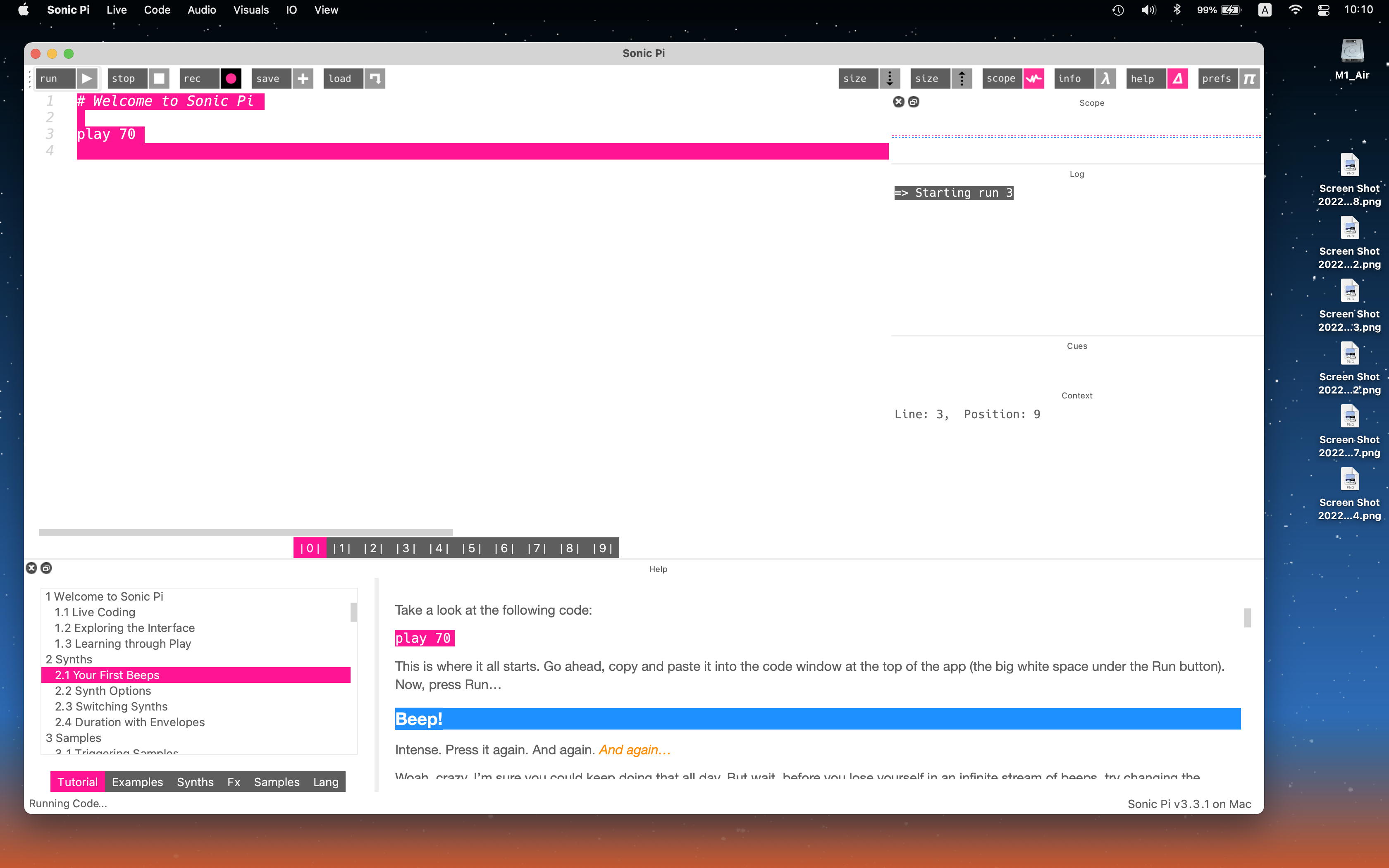Click the load arrow icon

tap(375, 79)
